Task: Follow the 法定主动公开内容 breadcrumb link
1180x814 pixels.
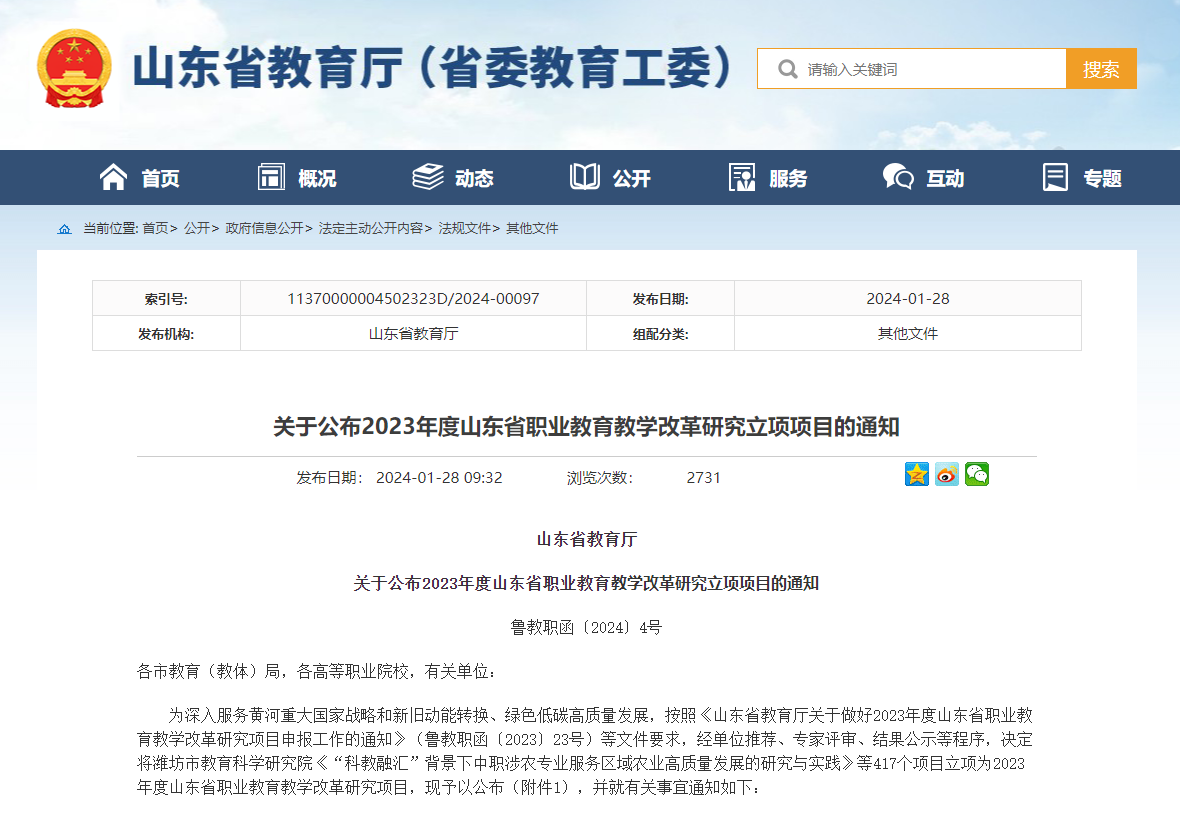Action: pos(371,228)
